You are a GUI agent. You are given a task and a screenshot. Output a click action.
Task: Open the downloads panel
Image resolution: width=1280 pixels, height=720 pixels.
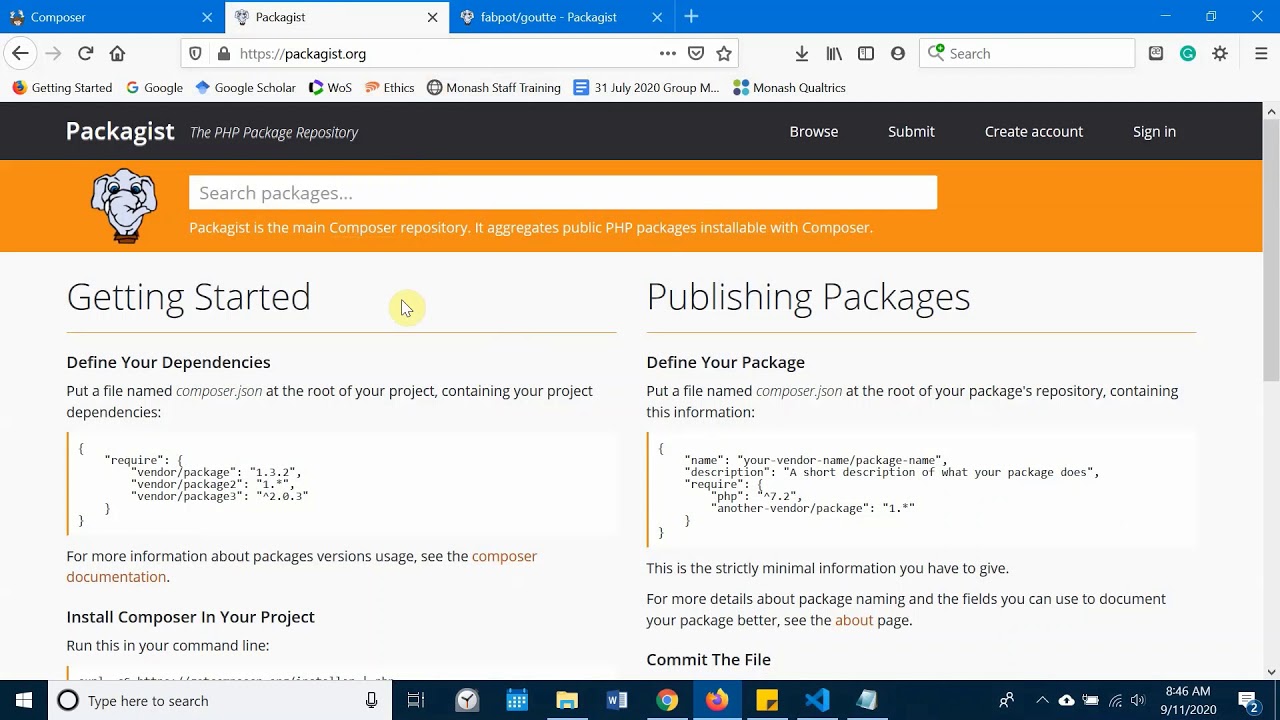[x=801, y=53]
